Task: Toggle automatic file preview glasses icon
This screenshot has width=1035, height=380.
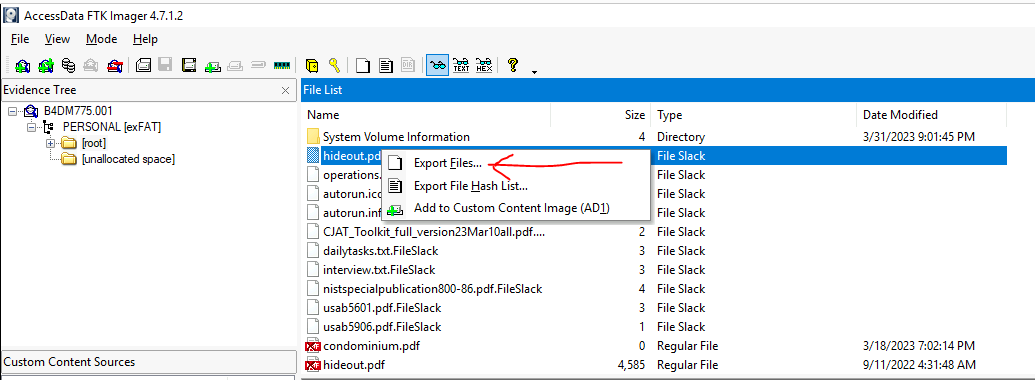Action: click(438, 65)
